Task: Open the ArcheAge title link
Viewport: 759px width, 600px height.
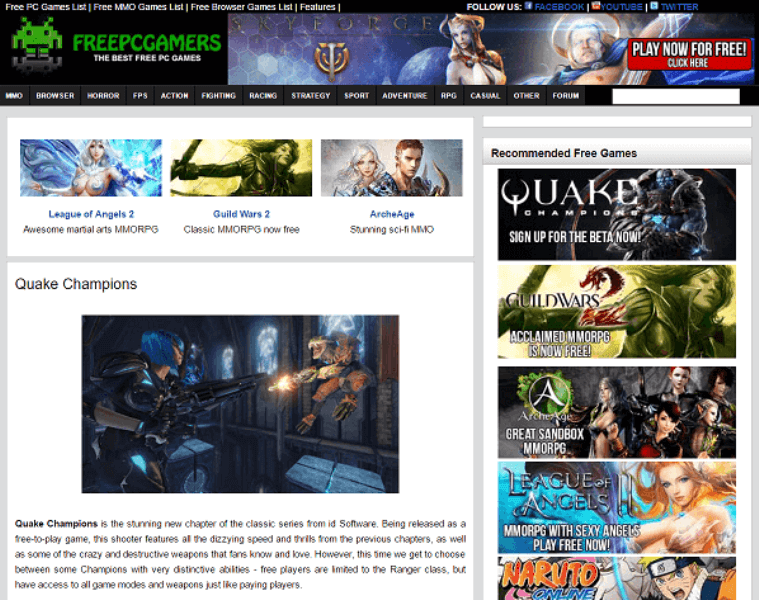Action: click(392, 214)
